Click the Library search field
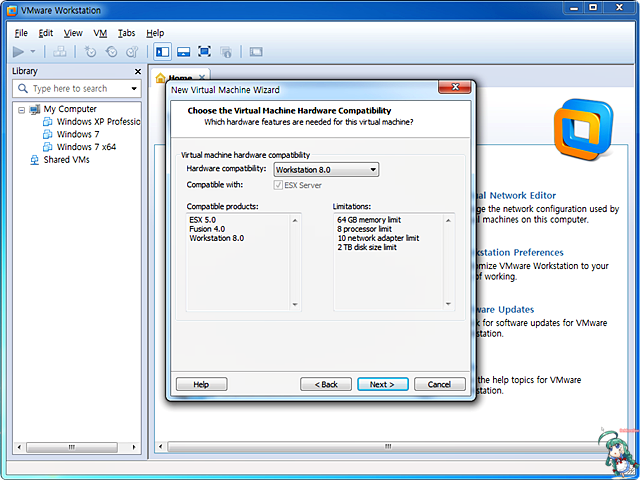The height and width of the screenshot is (480, 640). coord(77,89)
